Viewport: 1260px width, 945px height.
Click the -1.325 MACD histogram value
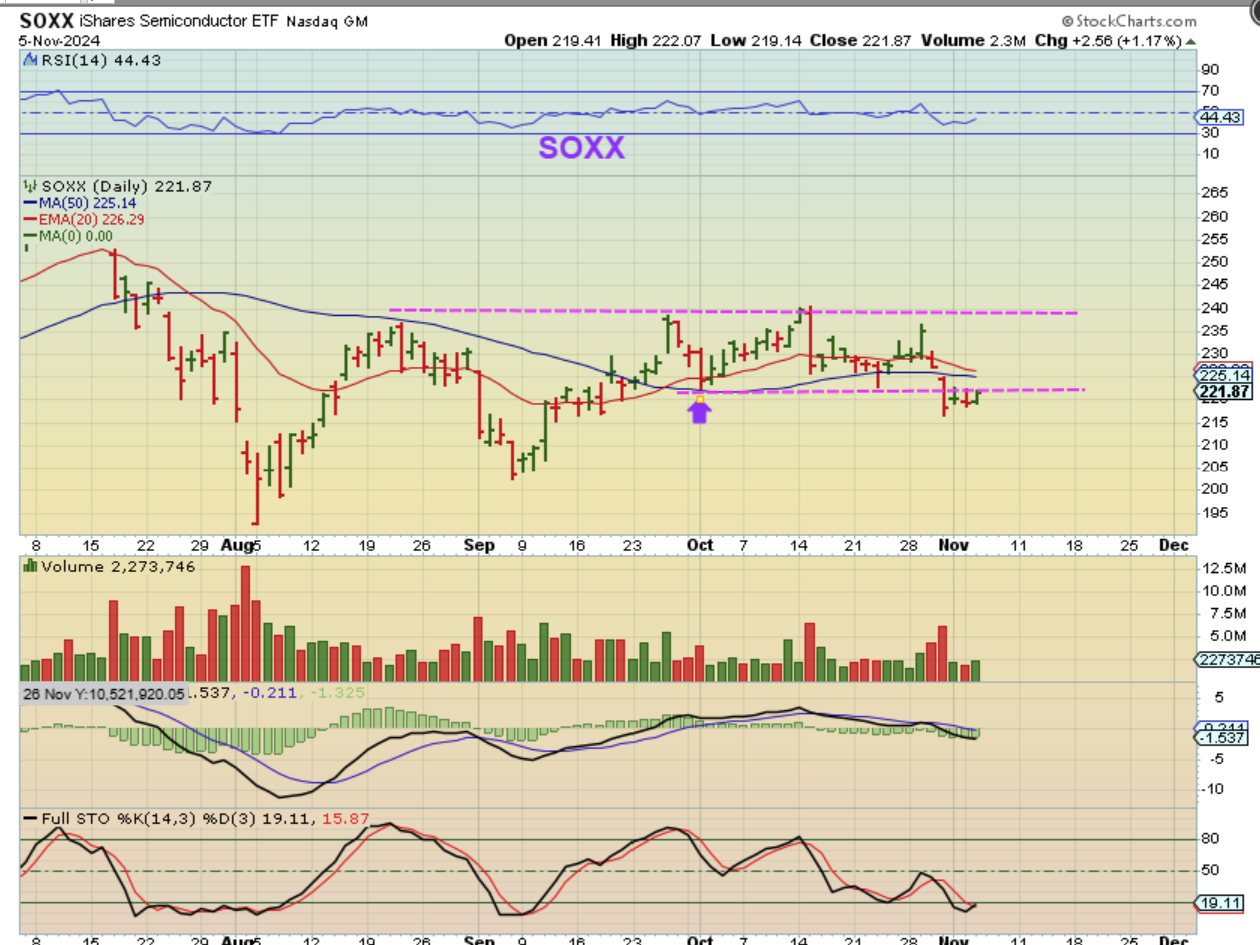[x=336, y=693]
